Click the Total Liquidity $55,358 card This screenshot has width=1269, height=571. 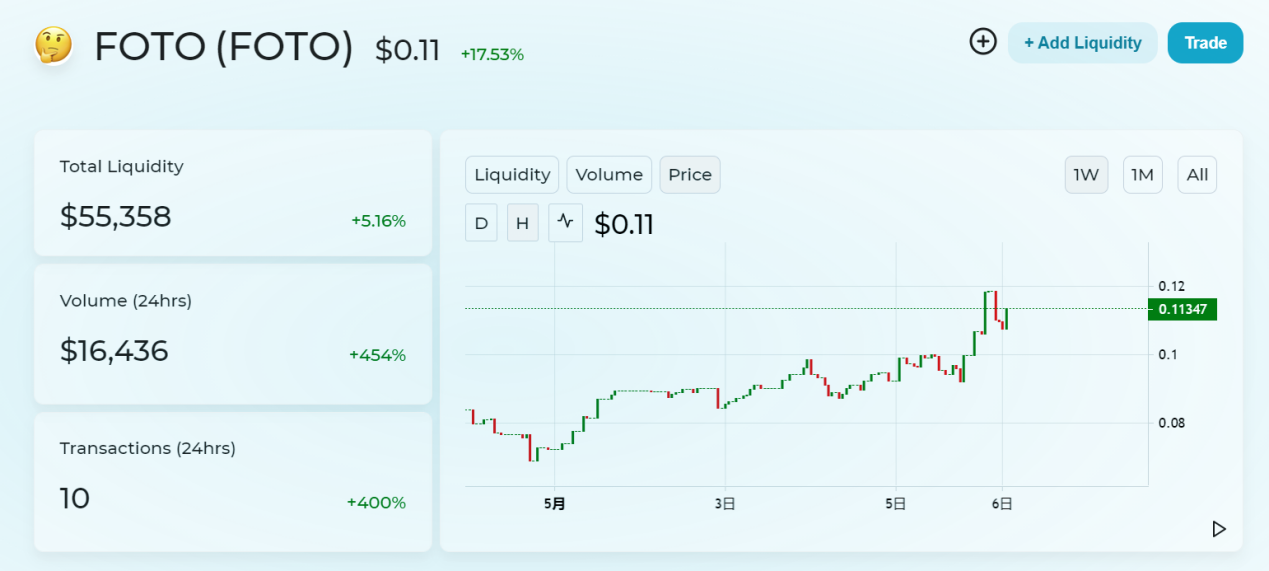pyautogui.click(x=233, y=193)
